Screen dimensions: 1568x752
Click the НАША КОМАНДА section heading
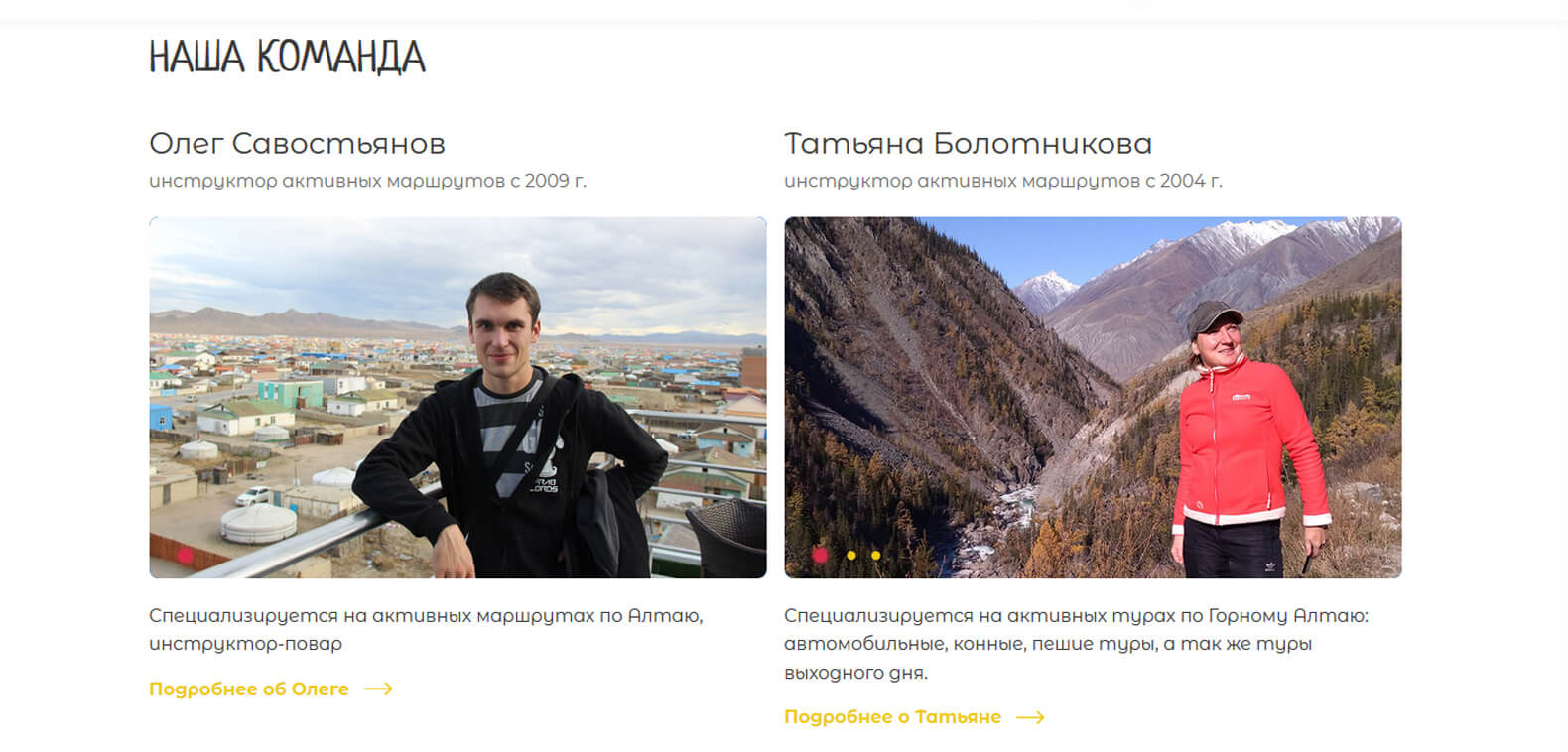pos(287,57)
